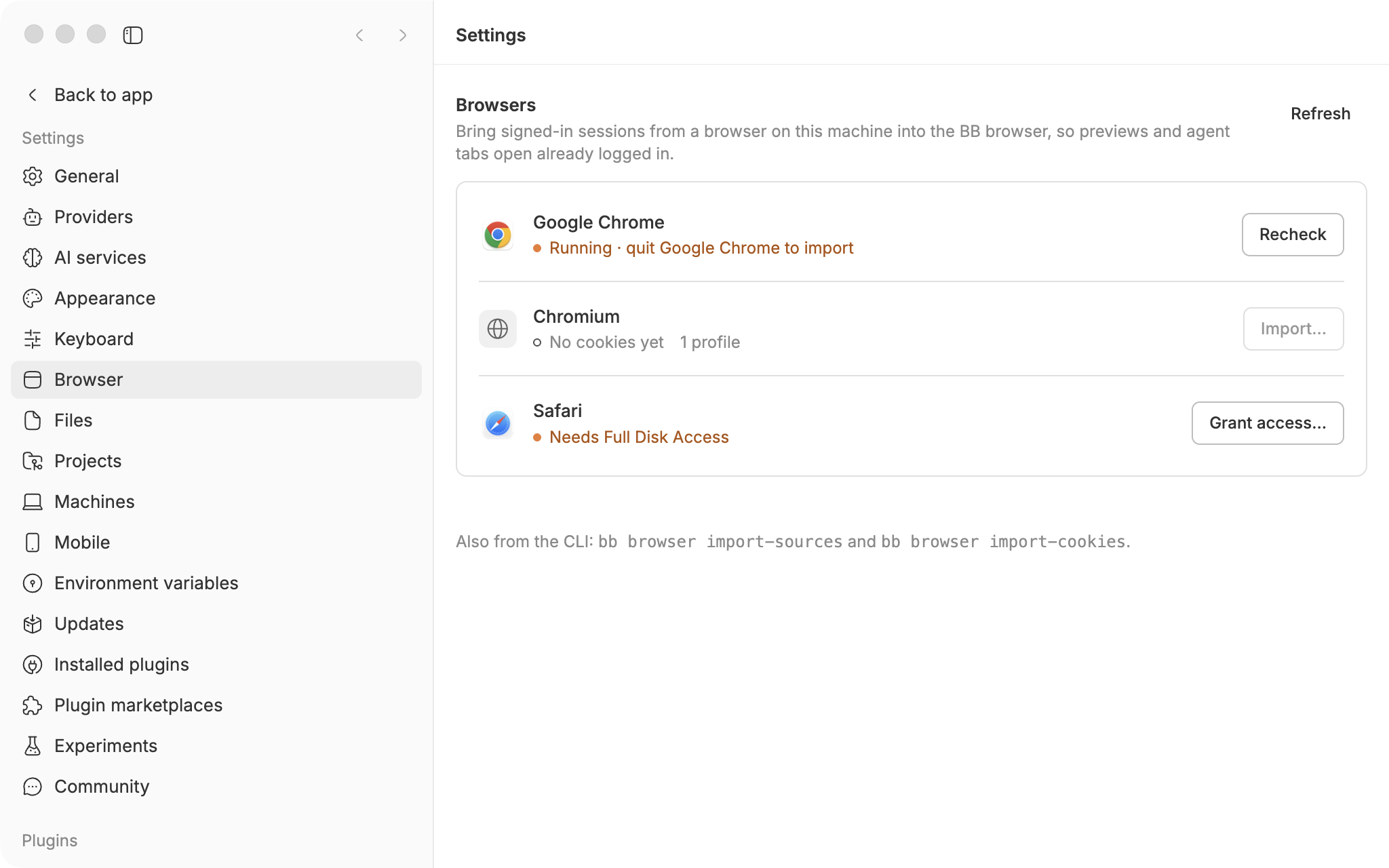Click 'Running · quit Google Chrome to import' text

point(701,248)
